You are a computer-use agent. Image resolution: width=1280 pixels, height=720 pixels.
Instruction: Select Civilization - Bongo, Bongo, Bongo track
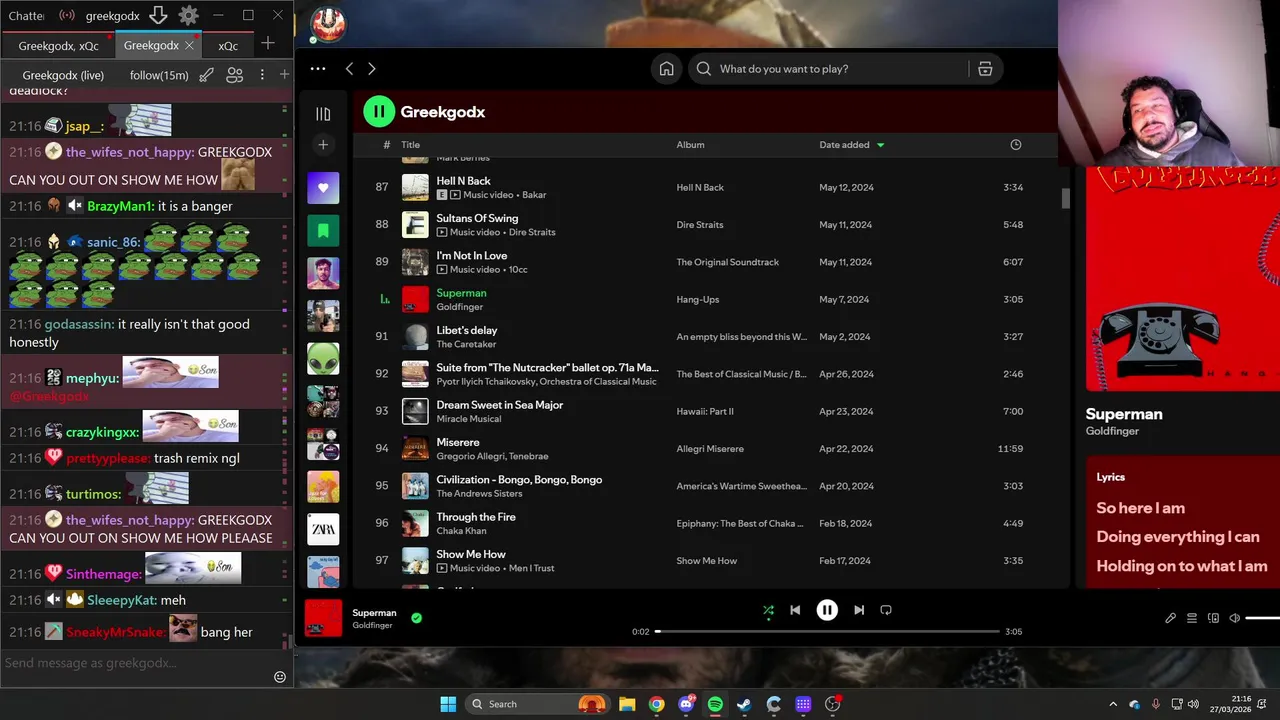[519, 480]
